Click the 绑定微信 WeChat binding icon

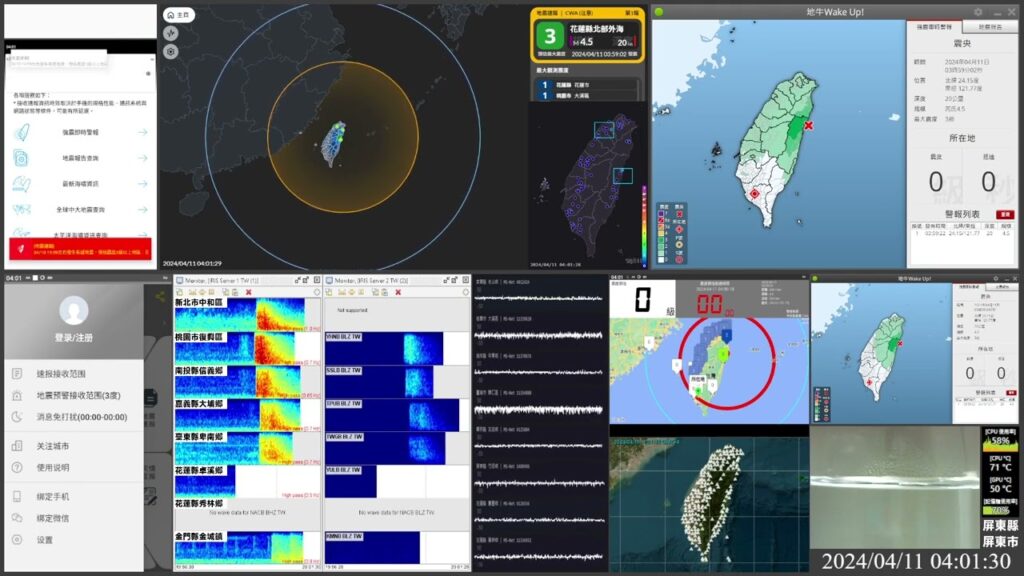(x=16, y=516)
